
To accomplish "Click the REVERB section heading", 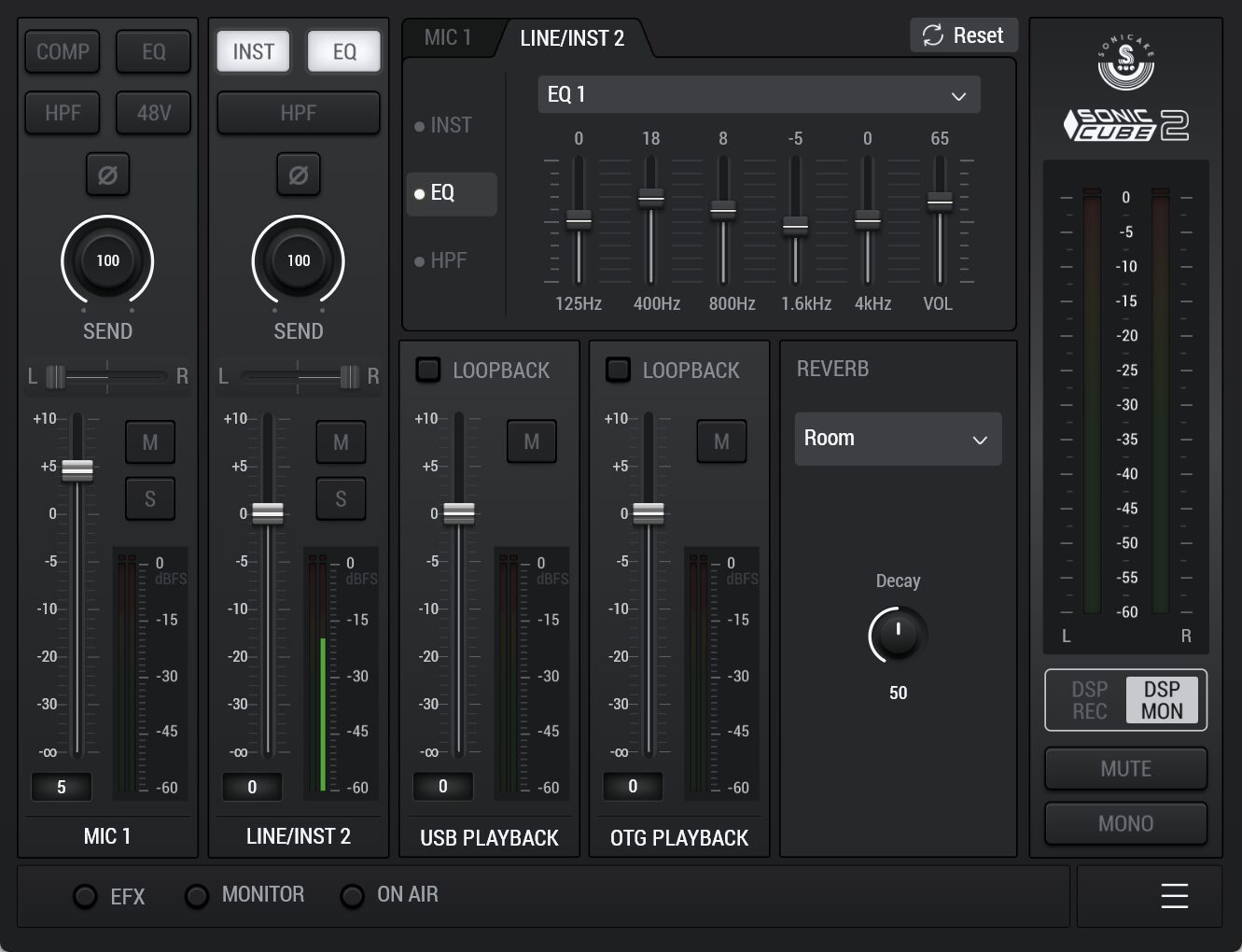I will point(832,369).
